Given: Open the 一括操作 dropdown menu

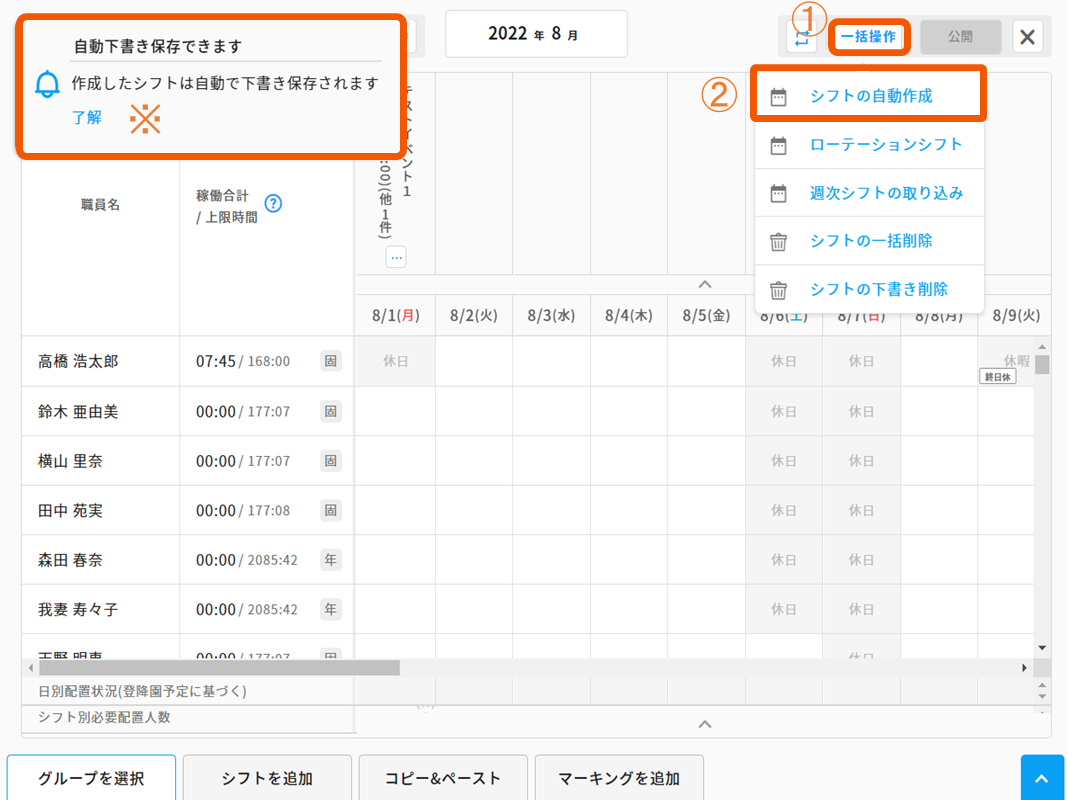Looking at the screenshot, I should [867, 37].
